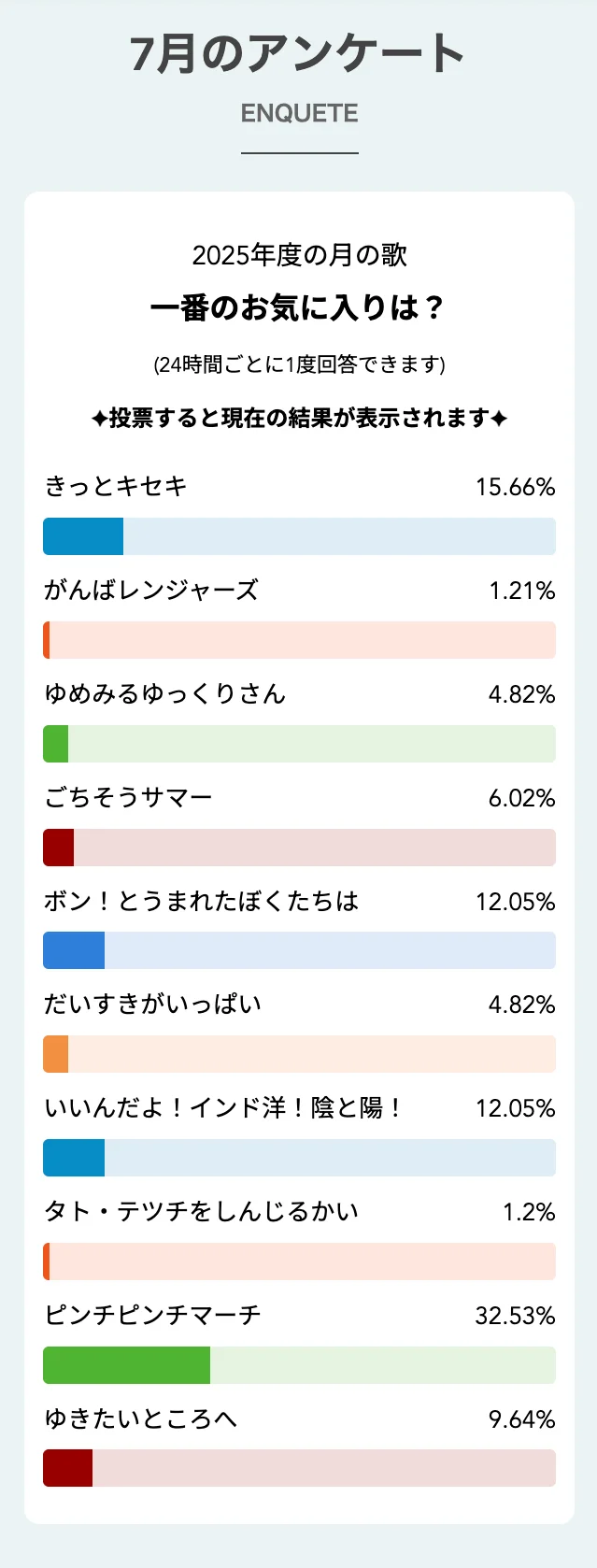Click the ENQUETE subtitle
Viewport: 597px width, 1568px height.
click(299, 113)
